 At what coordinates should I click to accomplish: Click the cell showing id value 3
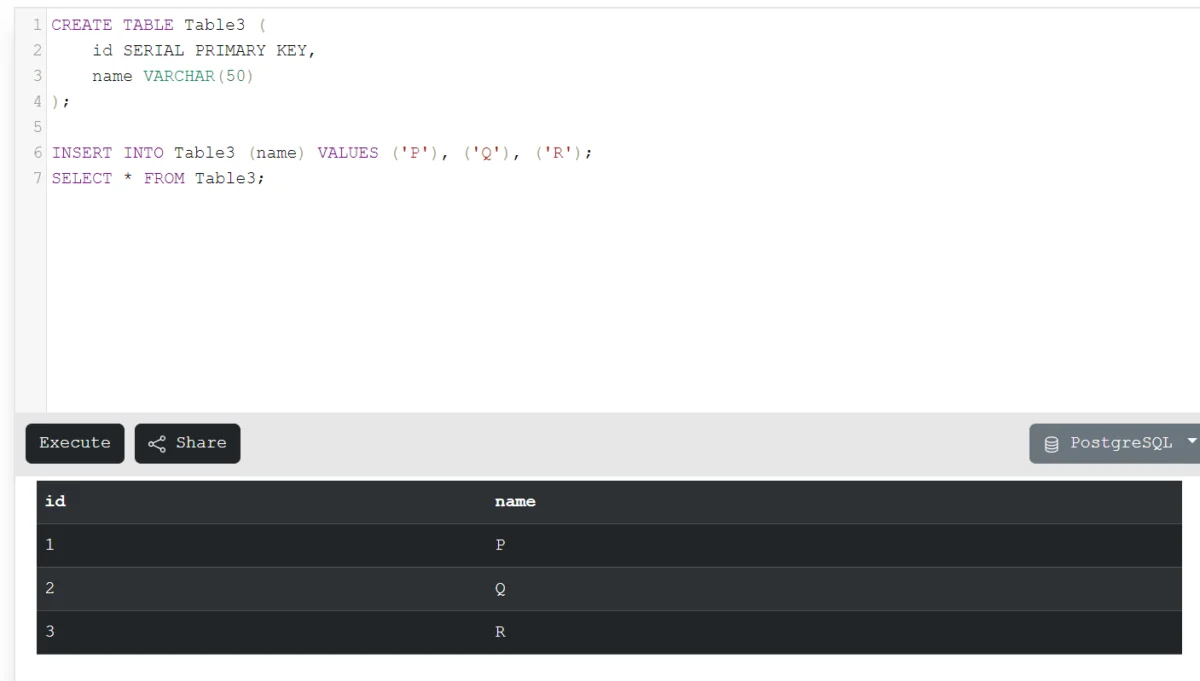pos(50,631)
